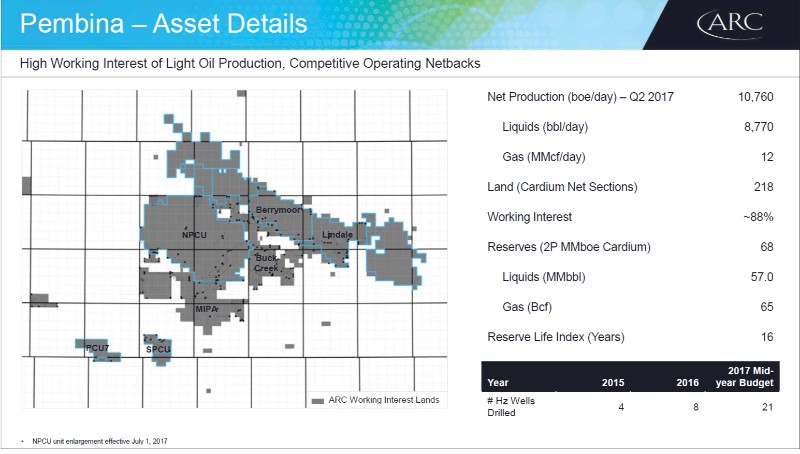Click the gray legend swatch for ARC lands
Viewport: 800px width, 454px height.
318,401
